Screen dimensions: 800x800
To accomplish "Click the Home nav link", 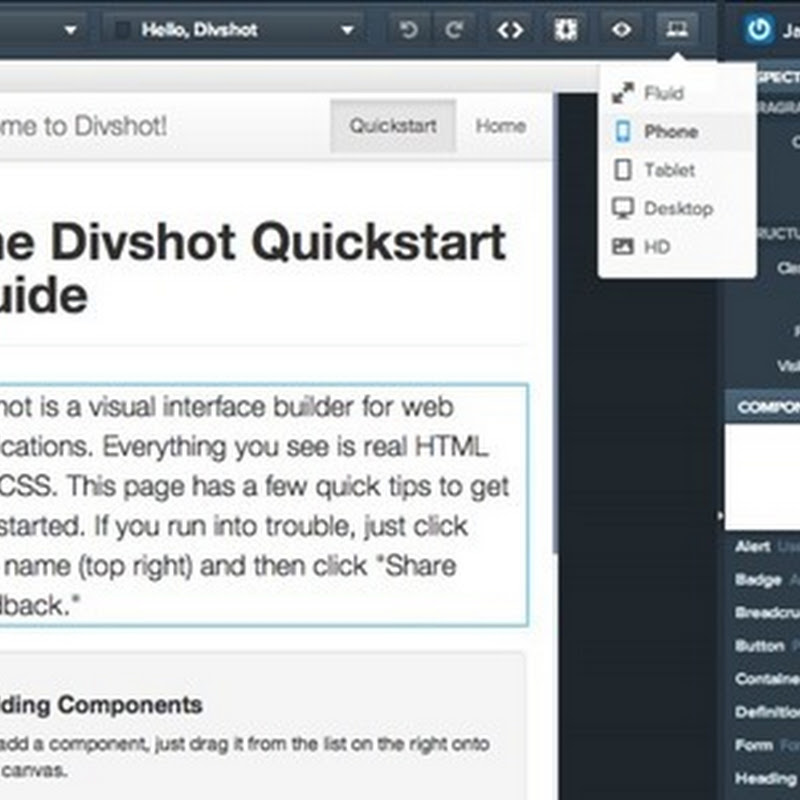I will coord(501,126).
